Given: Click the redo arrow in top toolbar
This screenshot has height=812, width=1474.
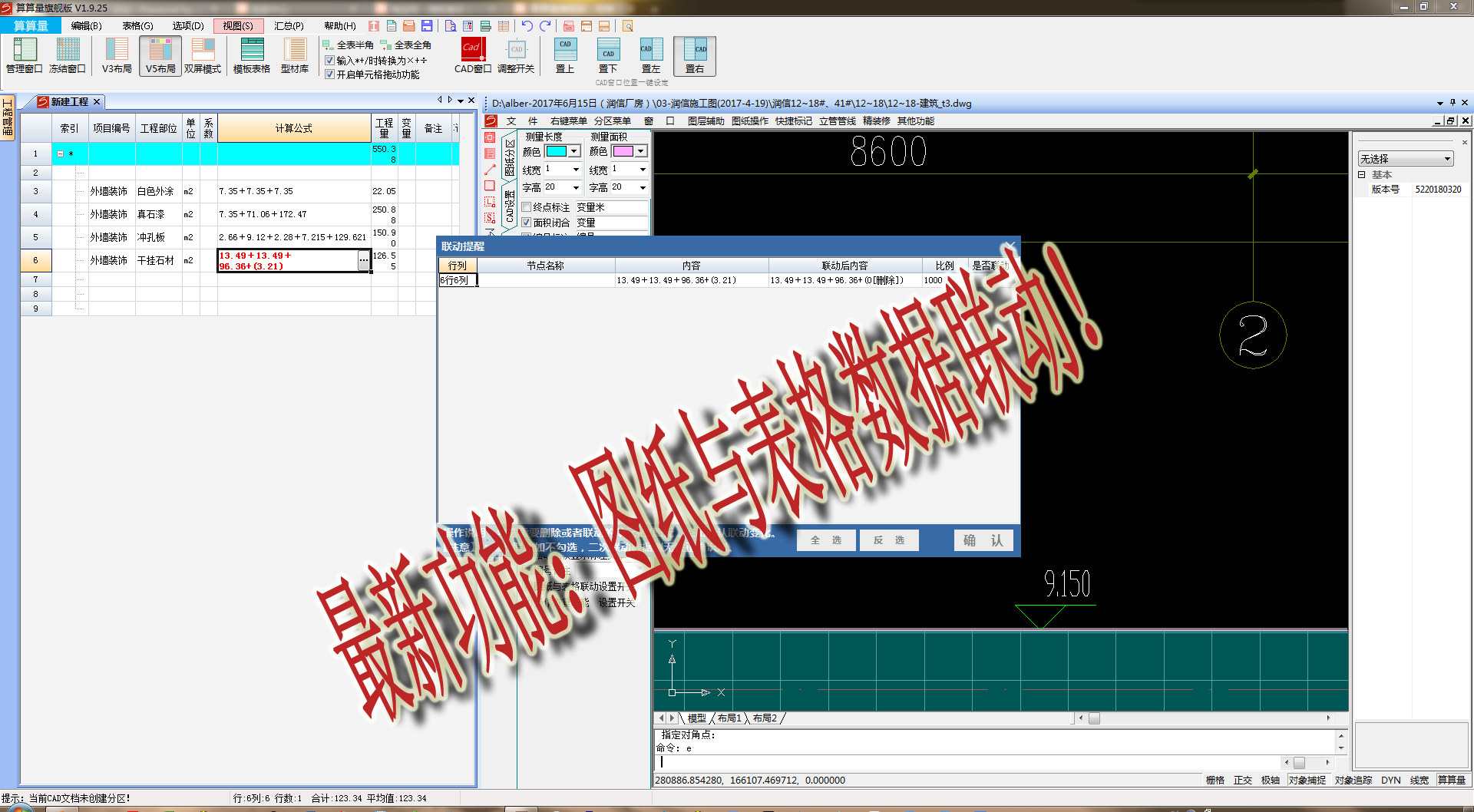Looking at the screenshot, I should coord(545,26).
